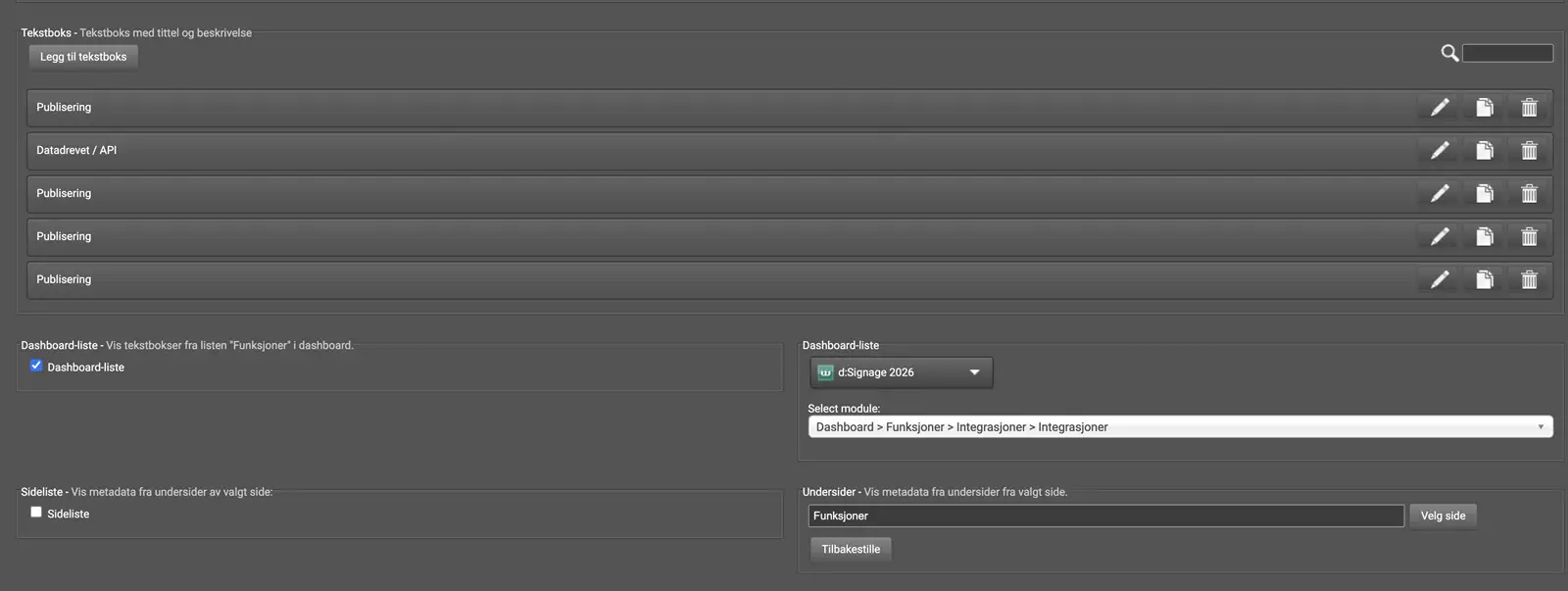This screenshot has width=1568, height=591.
Task: Open the d:Signage 2026 dropdown
Action: pos(902,372)
